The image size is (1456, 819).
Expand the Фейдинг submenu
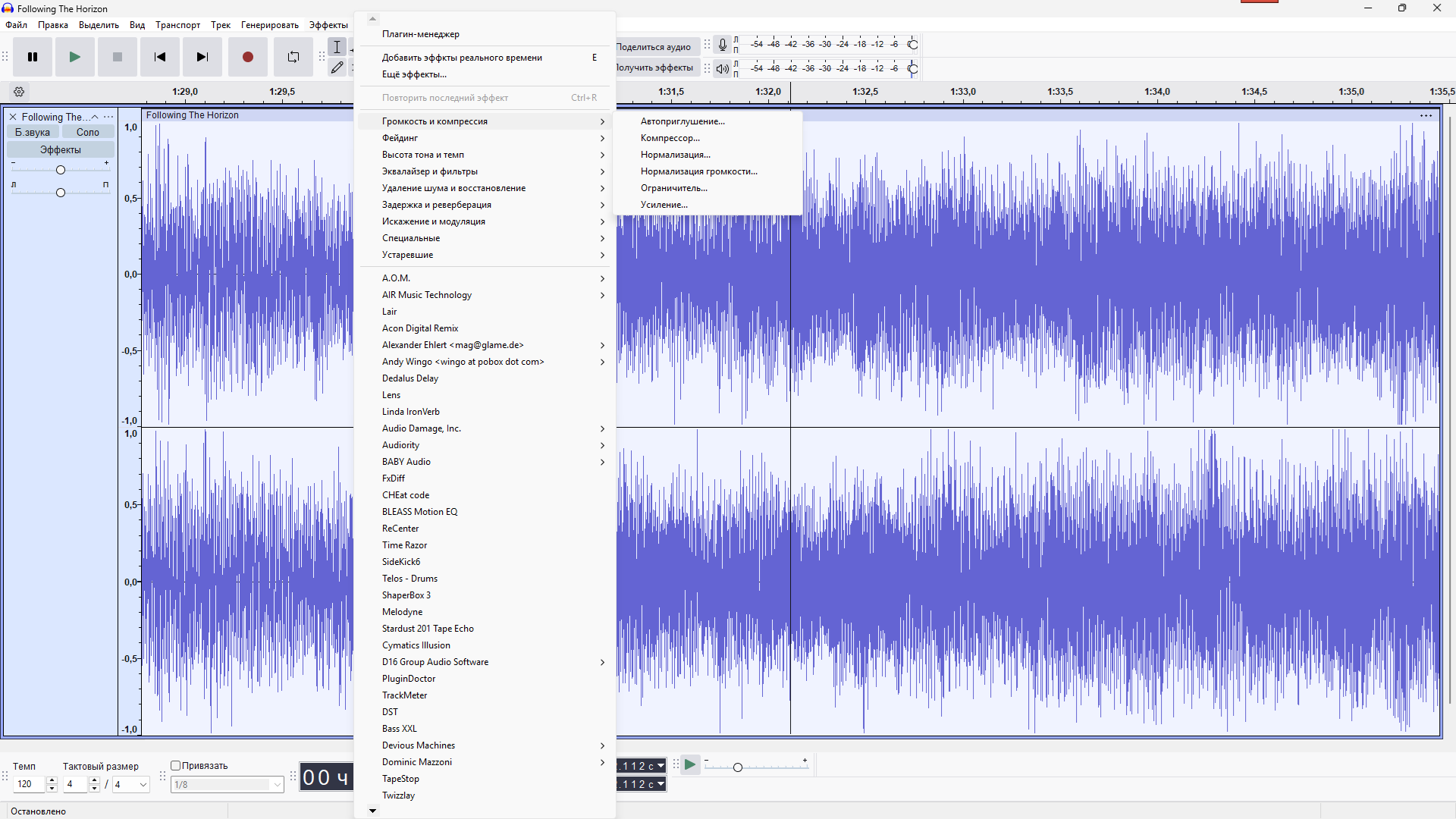(x=484, y=138)
